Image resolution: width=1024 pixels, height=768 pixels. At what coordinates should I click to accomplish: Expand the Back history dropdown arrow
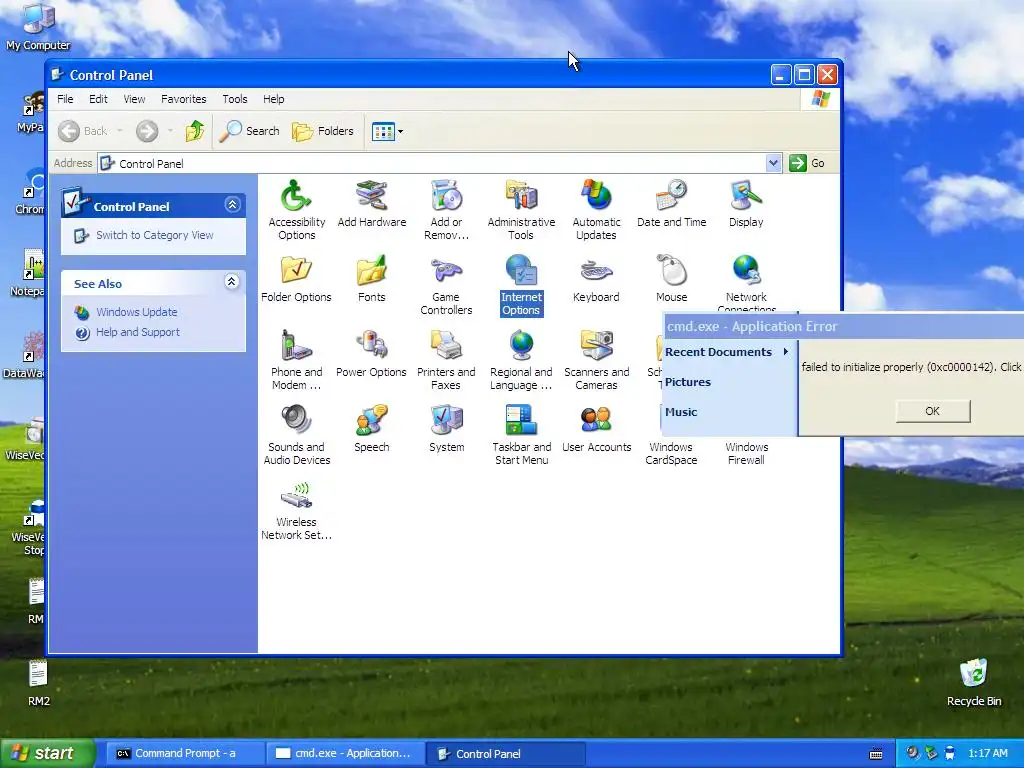tap(120, 131)
